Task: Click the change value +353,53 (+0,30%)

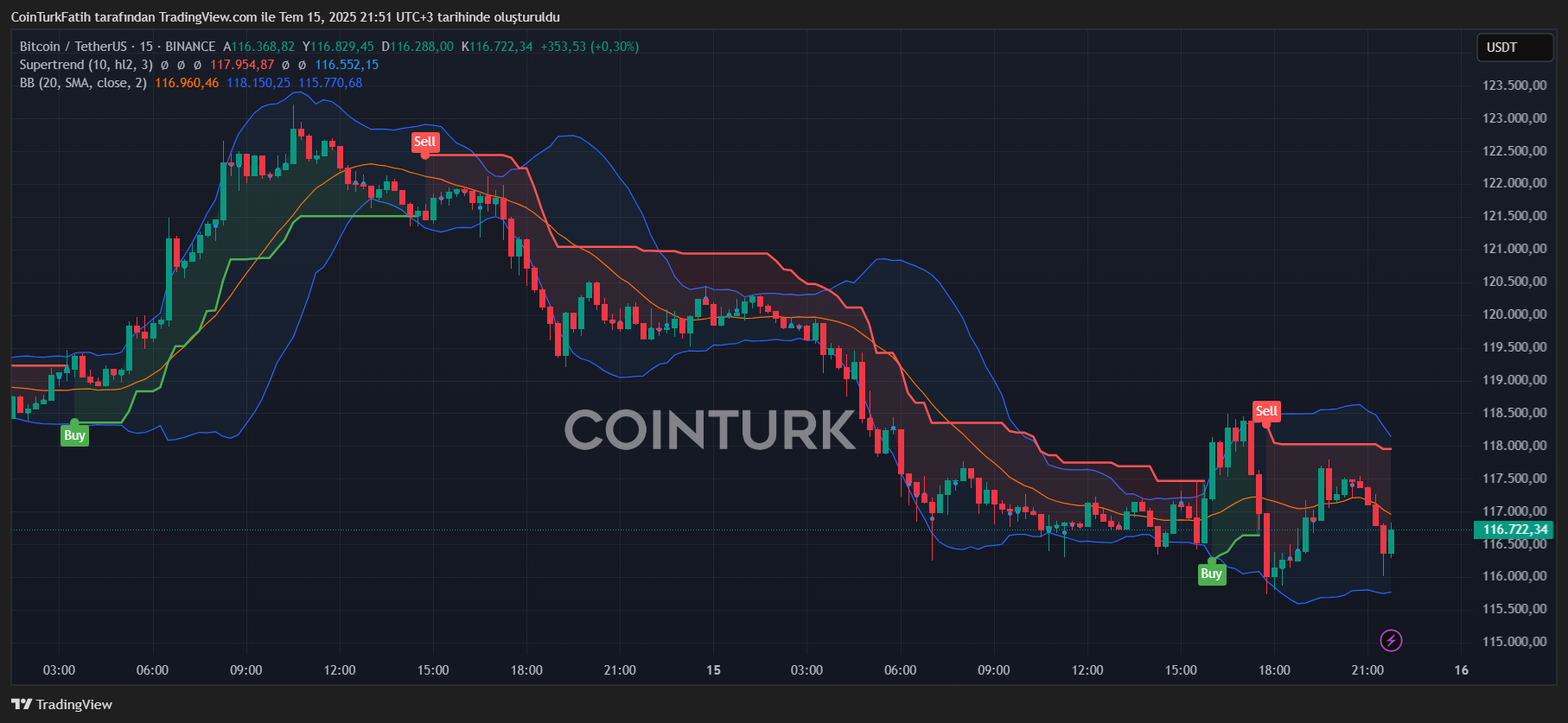Action: pyautogui.click(x=590, y=47)
